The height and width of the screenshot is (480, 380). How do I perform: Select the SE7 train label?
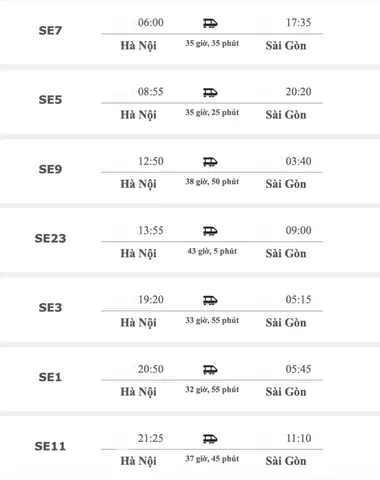tap(50, 31)
